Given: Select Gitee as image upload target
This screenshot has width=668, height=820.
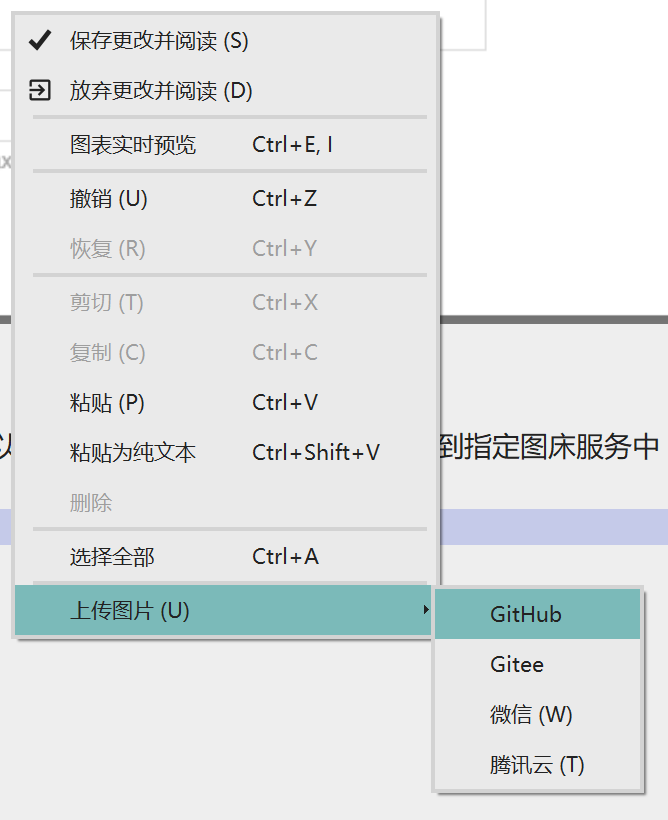Looking at the screenshot, I should pos(538,665).
